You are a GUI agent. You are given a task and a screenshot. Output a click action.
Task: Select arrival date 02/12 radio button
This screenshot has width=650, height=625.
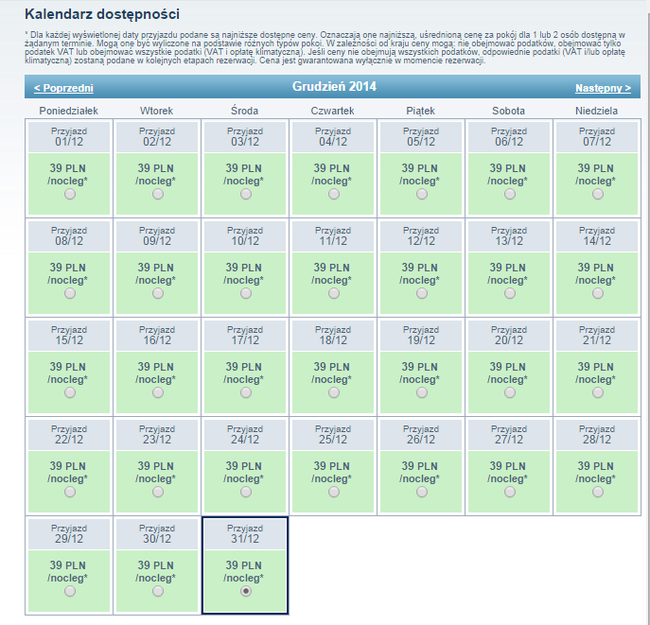[158, 194]
